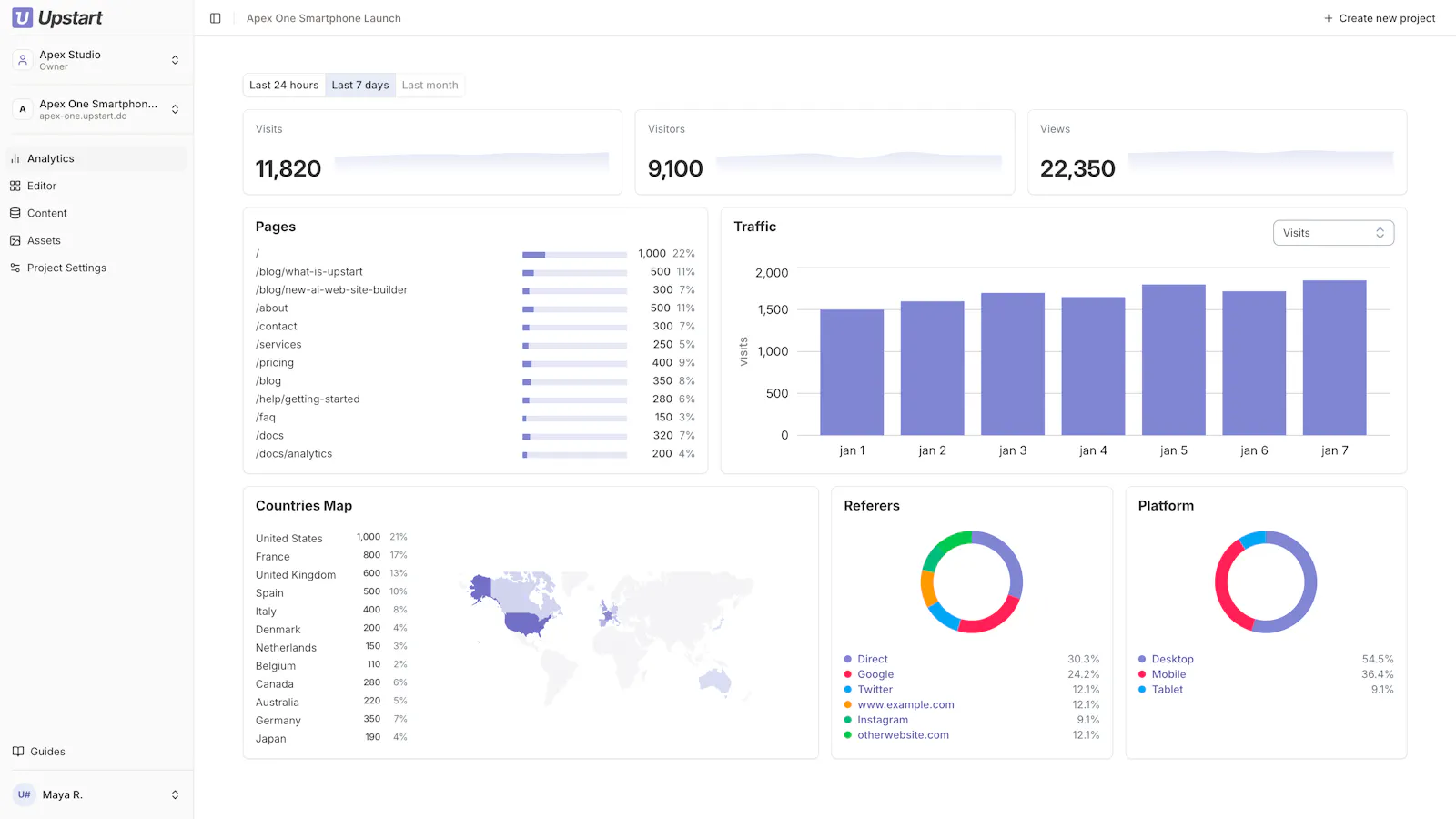
Task: Toggle the sidebar panel icon
Action: 216,18
